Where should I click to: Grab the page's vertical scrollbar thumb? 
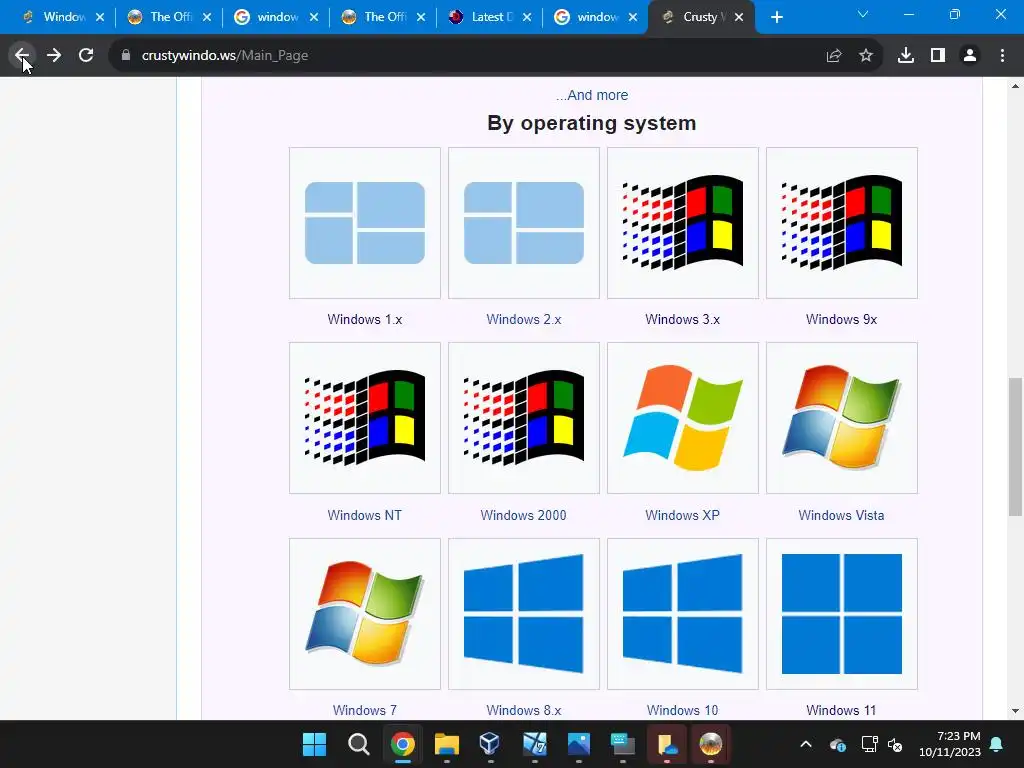click(x=1016, y=447)
